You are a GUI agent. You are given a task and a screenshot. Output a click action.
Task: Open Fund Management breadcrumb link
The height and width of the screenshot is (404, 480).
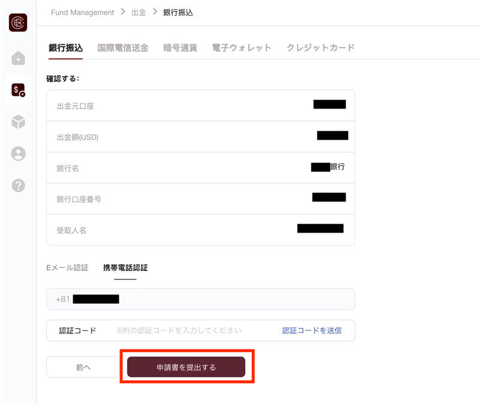click(82, 13)
